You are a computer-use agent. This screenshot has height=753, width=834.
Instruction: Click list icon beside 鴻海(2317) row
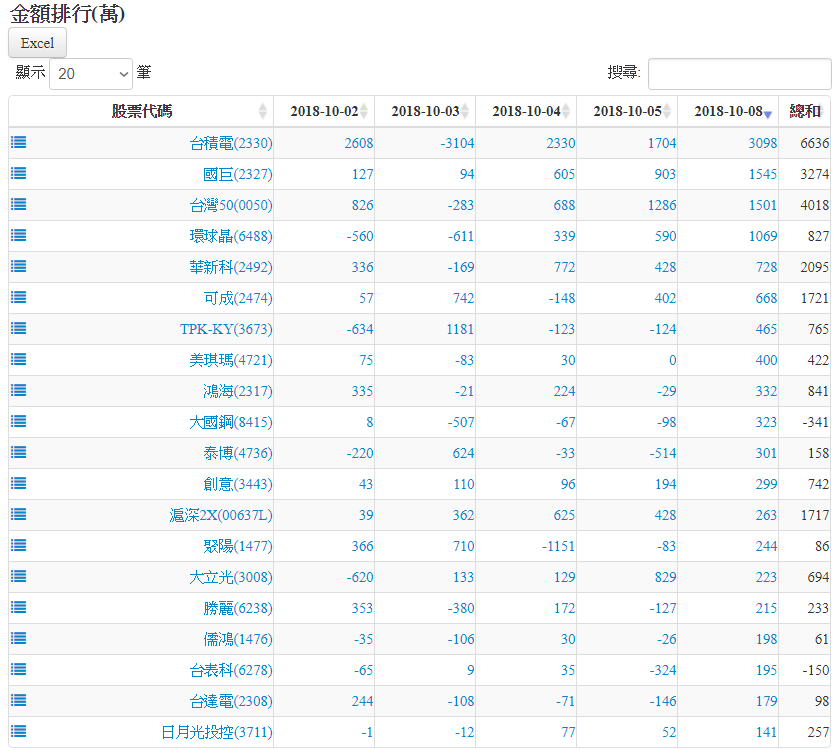(x=18, y=390)
